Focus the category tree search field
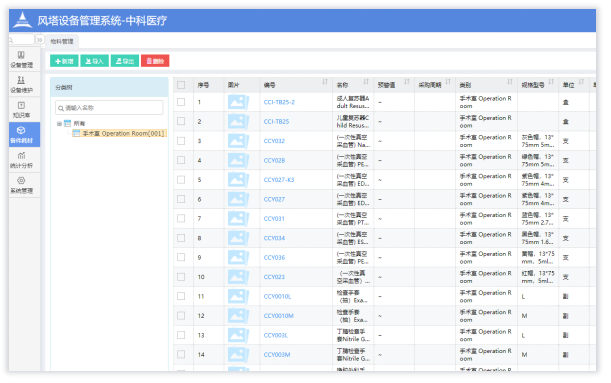The height and width of the screenshot is (383, 611). click(x=109, y=108)
